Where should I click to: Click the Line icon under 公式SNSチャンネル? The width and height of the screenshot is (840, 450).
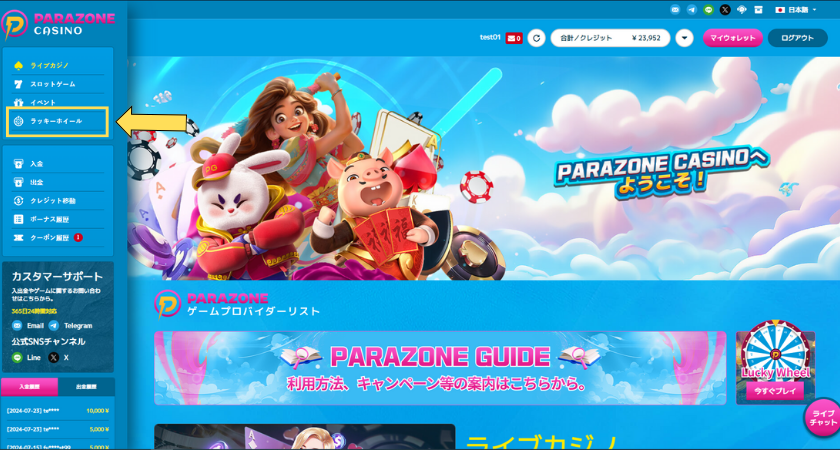point(17,357)
